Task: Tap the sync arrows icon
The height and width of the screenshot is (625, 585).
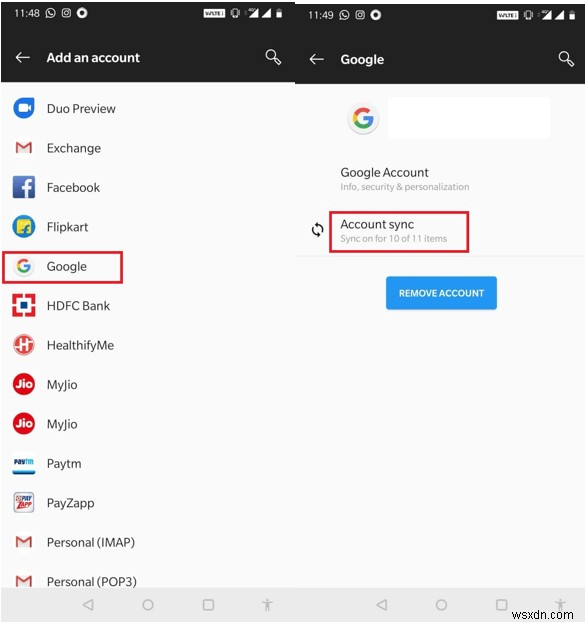Action: [317, 230]
